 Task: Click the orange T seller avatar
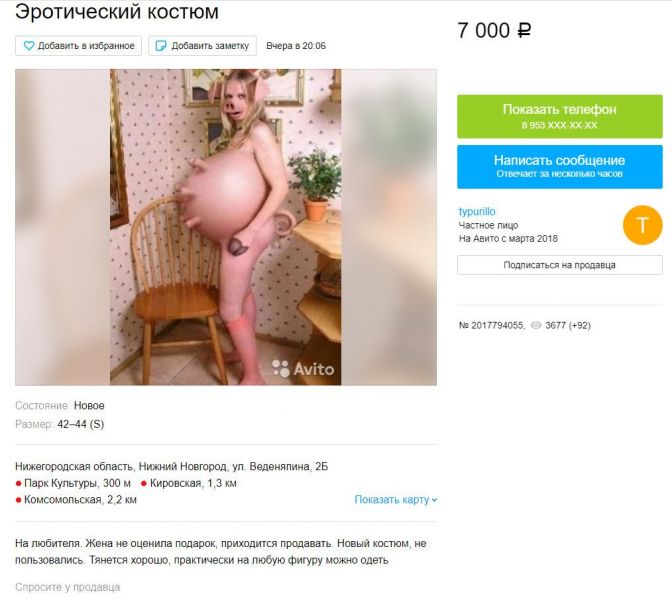coord(642,225)
